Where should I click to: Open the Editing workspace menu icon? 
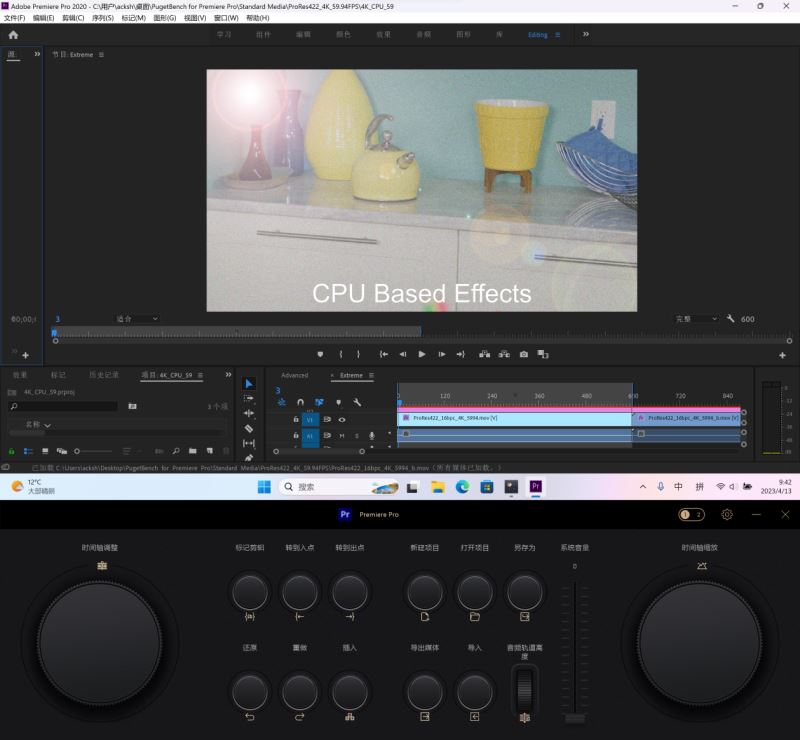coord(558,35)
